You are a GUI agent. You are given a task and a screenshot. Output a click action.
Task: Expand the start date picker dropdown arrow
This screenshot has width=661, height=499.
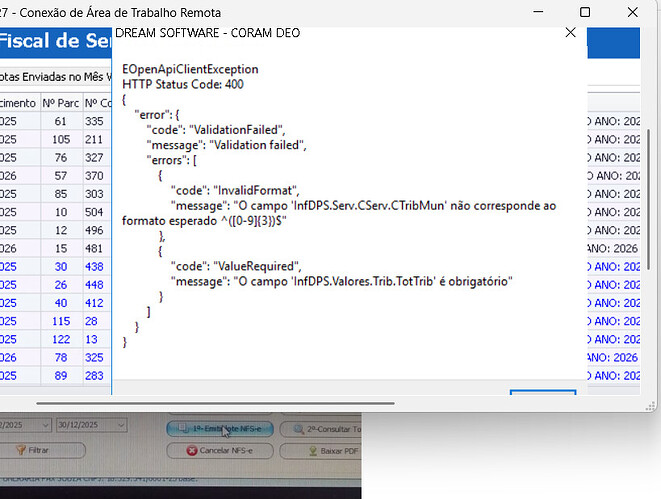pos(43,427)
